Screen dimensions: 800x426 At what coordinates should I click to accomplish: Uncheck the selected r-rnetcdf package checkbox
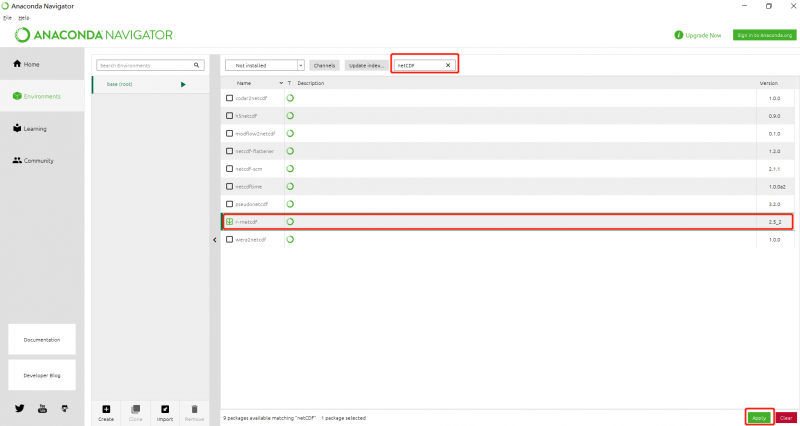point(229,221)
